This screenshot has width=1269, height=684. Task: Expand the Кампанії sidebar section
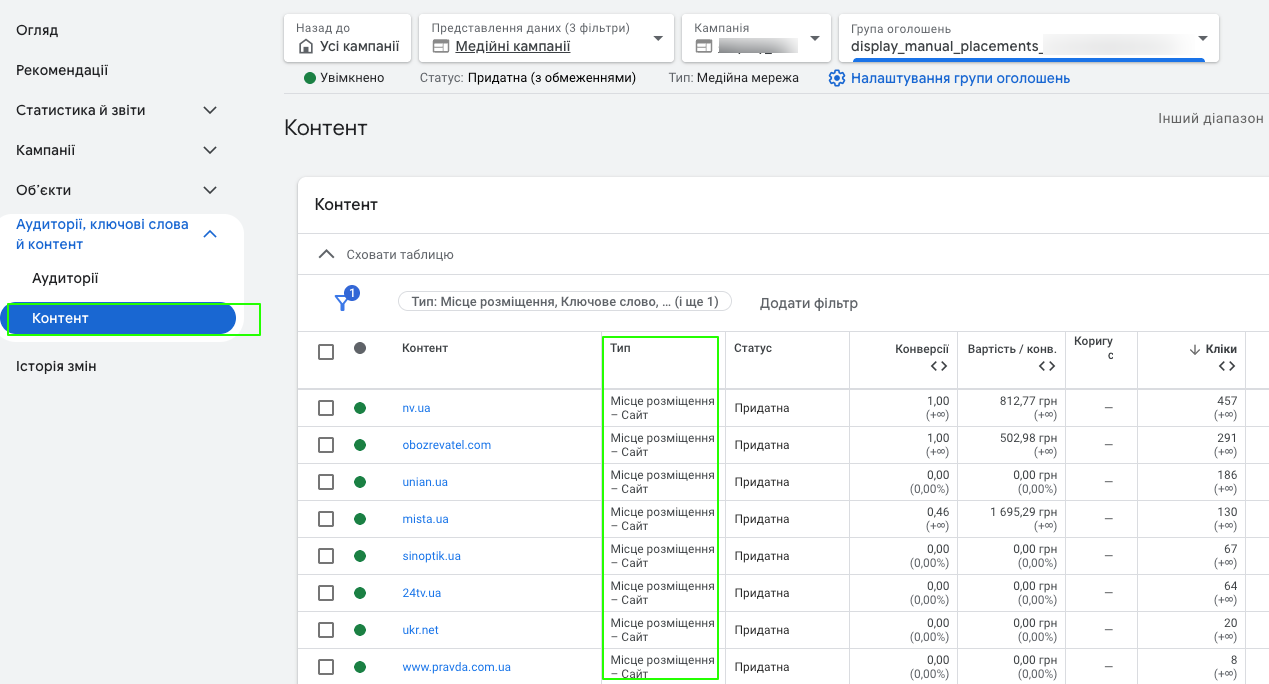click(210, 150)
